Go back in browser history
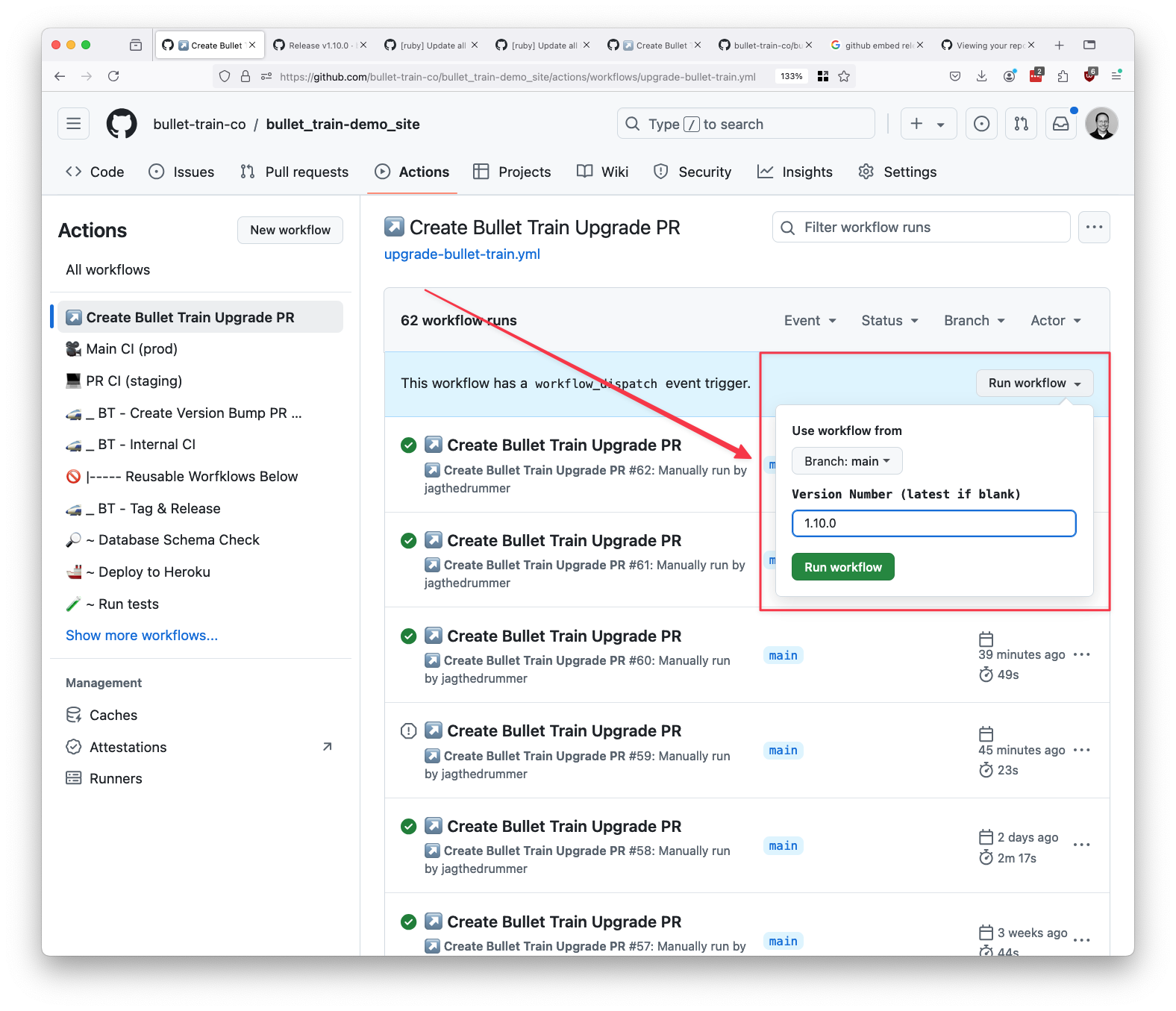Viewport: 1176px width, 1011px height. click(60, 76)
